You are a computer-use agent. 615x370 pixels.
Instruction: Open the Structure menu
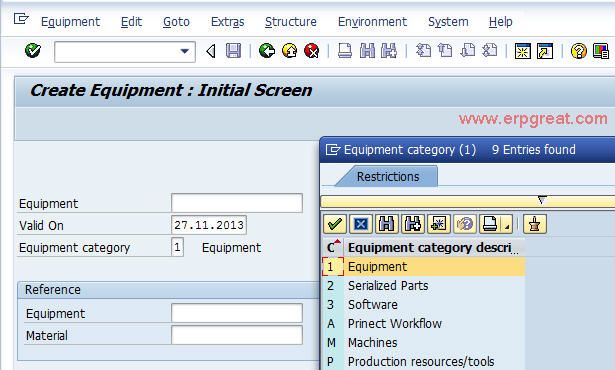point(291,22)
